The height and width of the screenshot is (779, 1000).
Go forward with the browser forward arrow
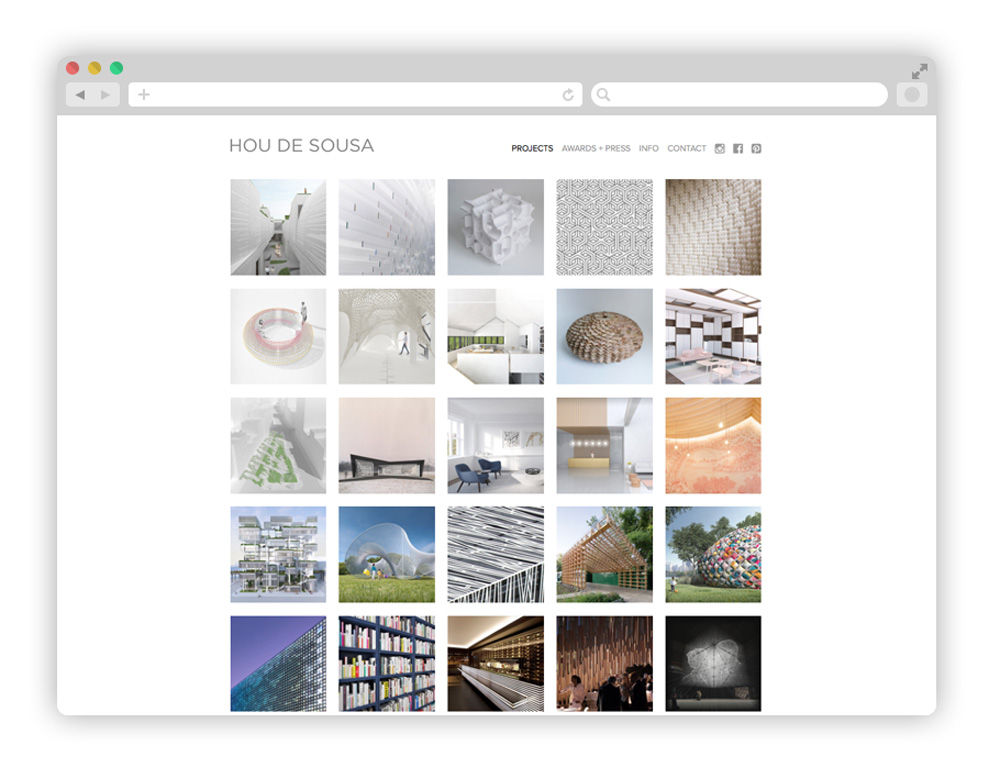click(106, 94)
